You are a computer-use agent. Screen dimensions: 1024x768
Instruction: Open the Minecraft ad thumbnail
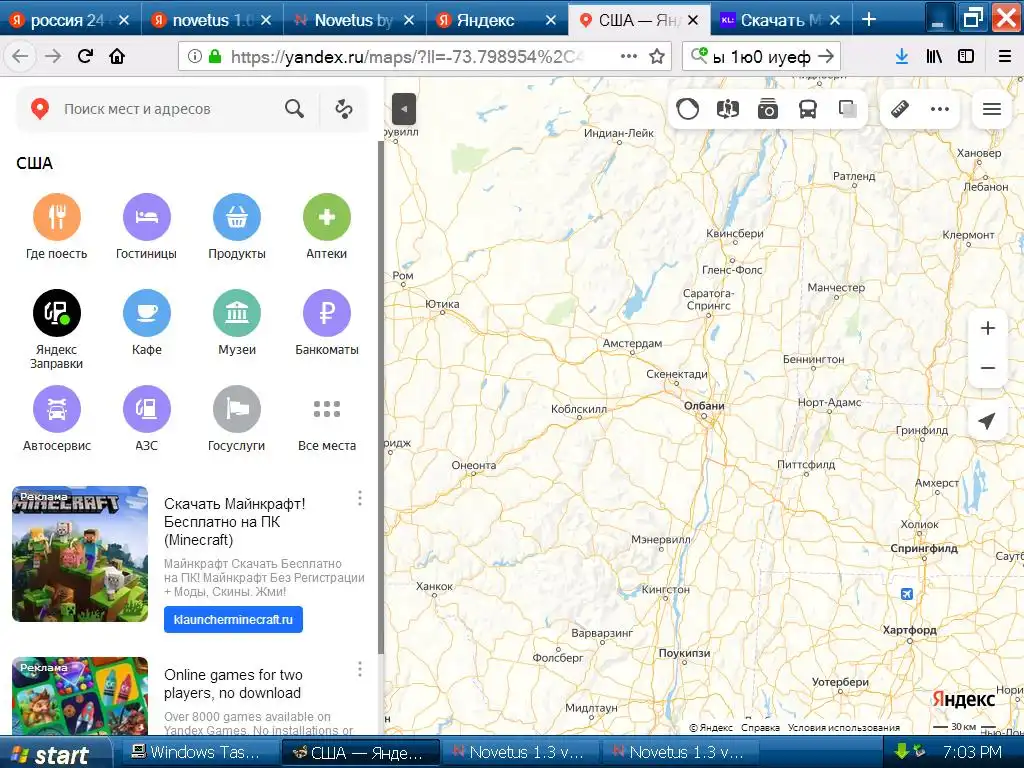(x=80, y=554)
